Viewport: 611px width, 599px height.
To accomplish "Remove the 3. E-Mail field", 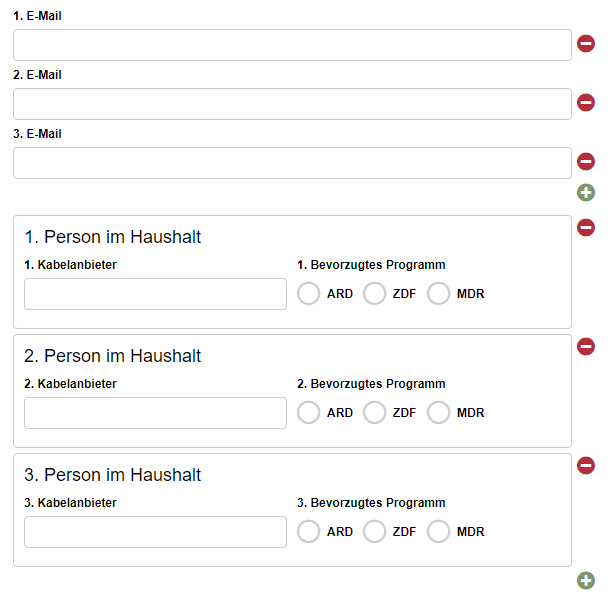I will [586, 161].
